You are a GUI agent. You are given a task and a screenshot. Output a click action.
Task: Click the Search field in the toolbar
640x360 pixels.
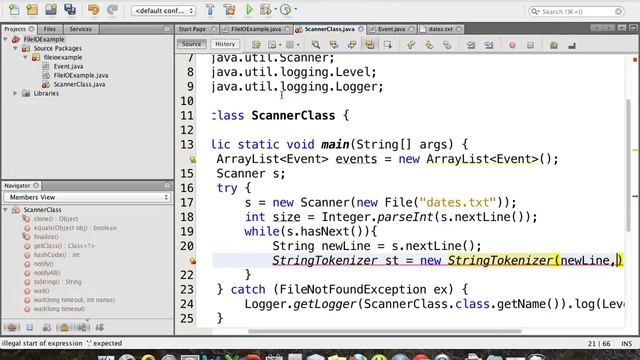(576, 11)
